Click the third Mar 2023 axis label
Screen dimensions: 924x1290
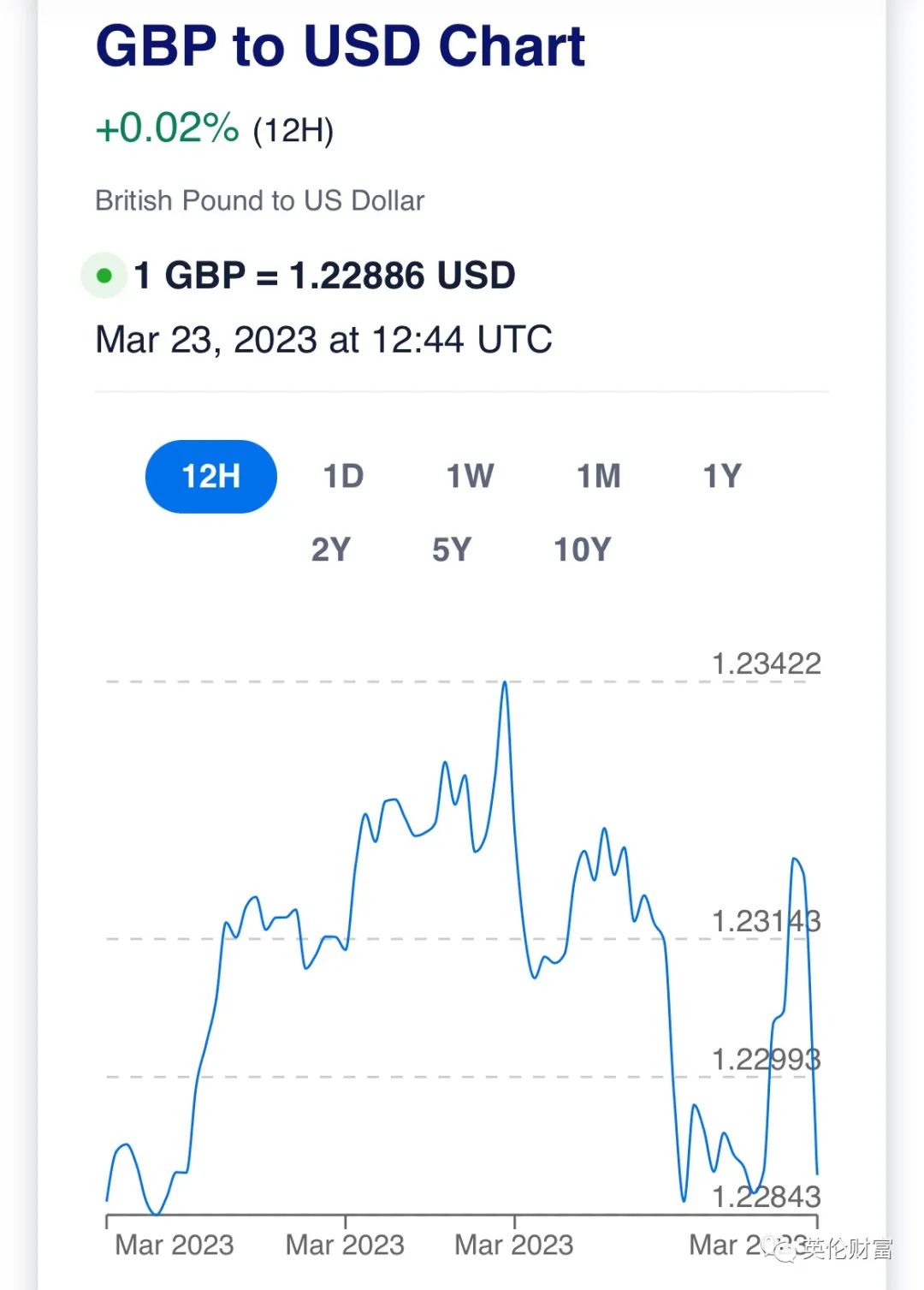pos(514,1245)
